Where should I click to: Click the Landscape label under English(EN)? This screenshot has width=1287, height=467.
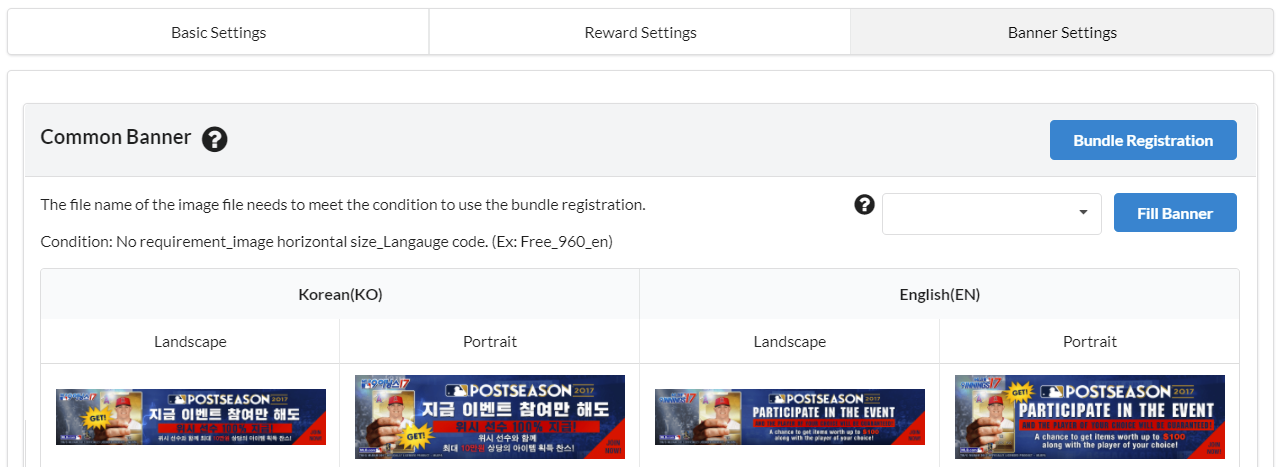(790, 341)
